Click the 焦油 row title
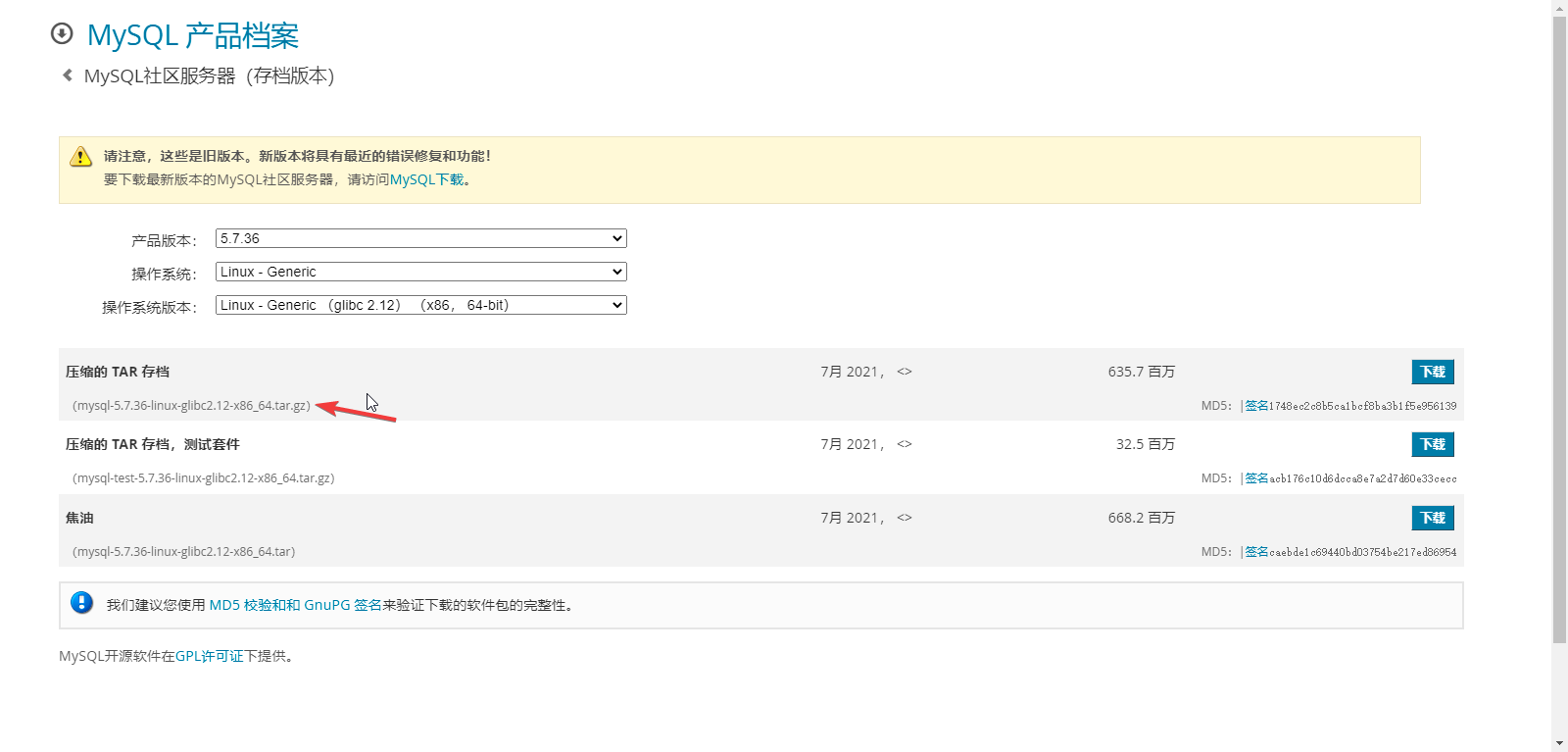 click(x=79, y=518)
